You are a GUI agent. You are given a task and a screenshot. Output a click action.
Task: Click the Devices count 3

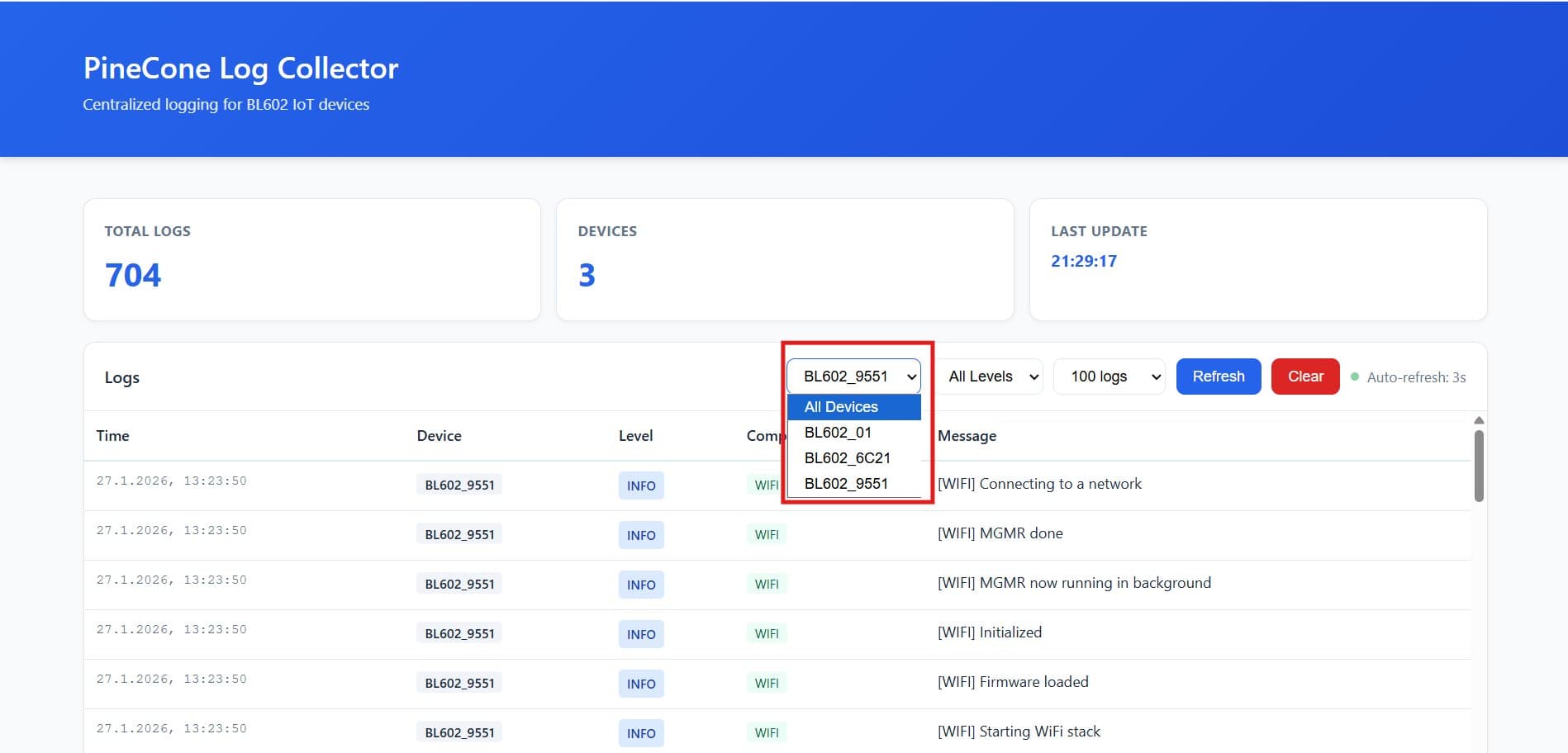(x=587, y=275)
